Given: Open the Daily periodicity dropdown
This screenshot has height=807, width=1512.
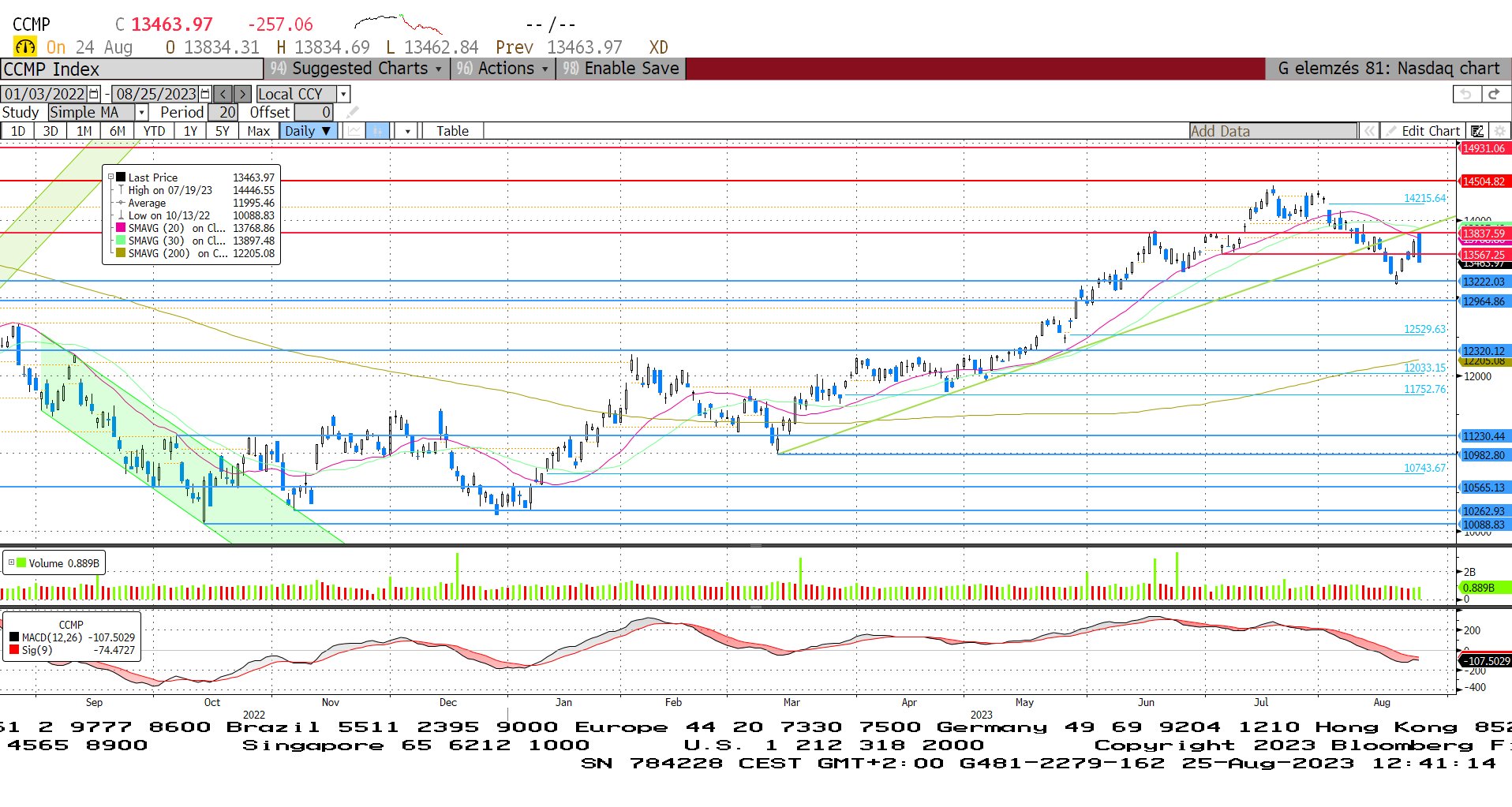Looking at the screenshot, I should [309, 131].
